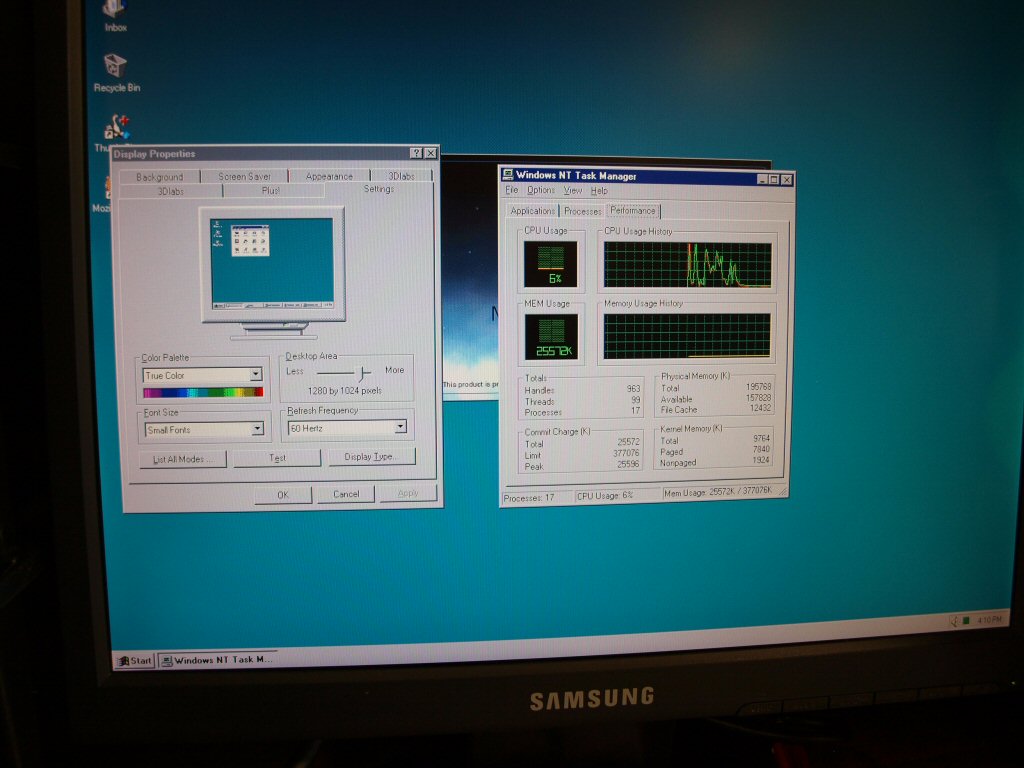The width and height of the screenshot is (1024, 768).
Task: Select the Performance tab
Action: pyautogui.click(x=633, y=210)
